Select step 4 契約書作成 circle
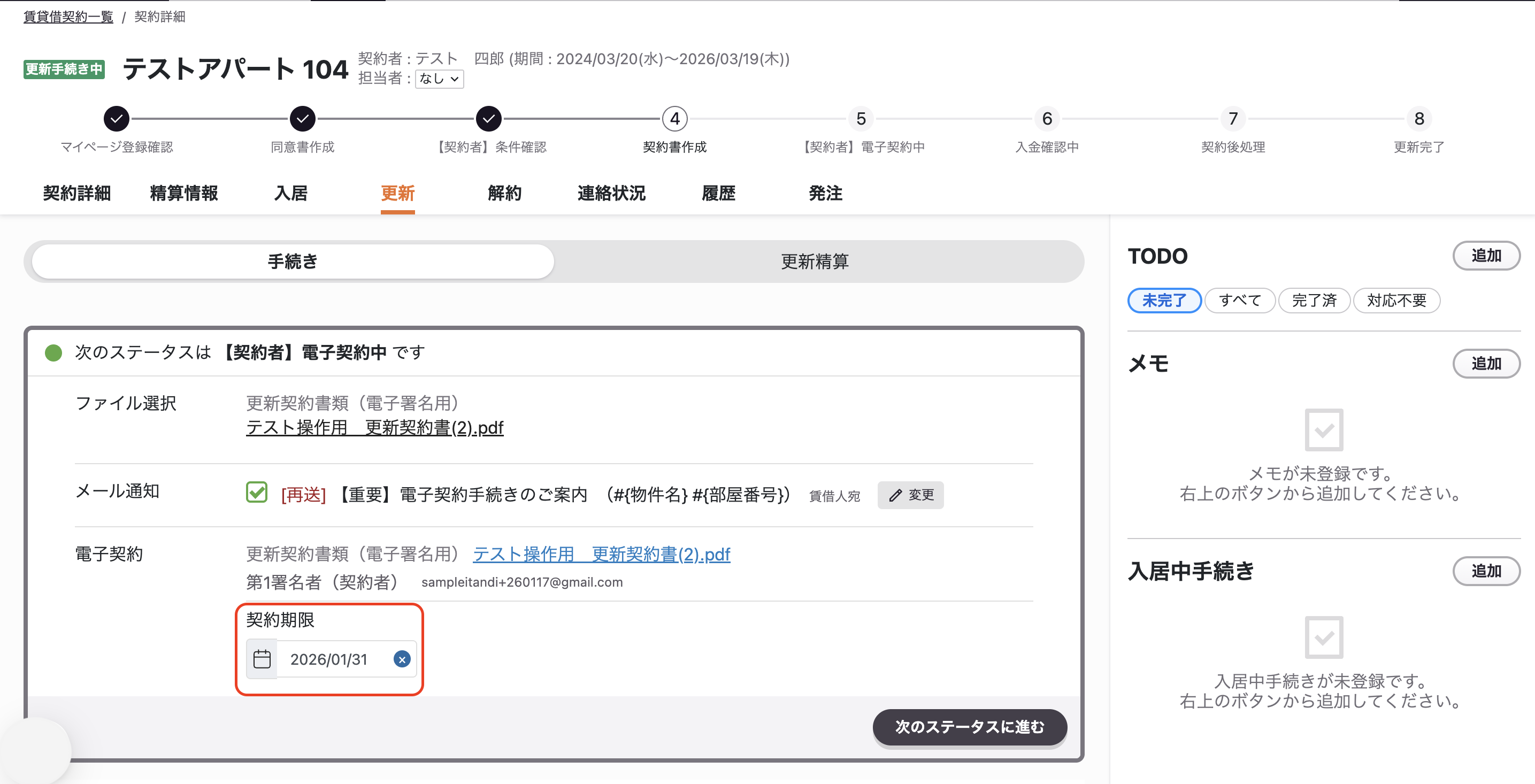The width and height of the screenshot is (1535, 784). pyautogui.click(x=674, y=119)
